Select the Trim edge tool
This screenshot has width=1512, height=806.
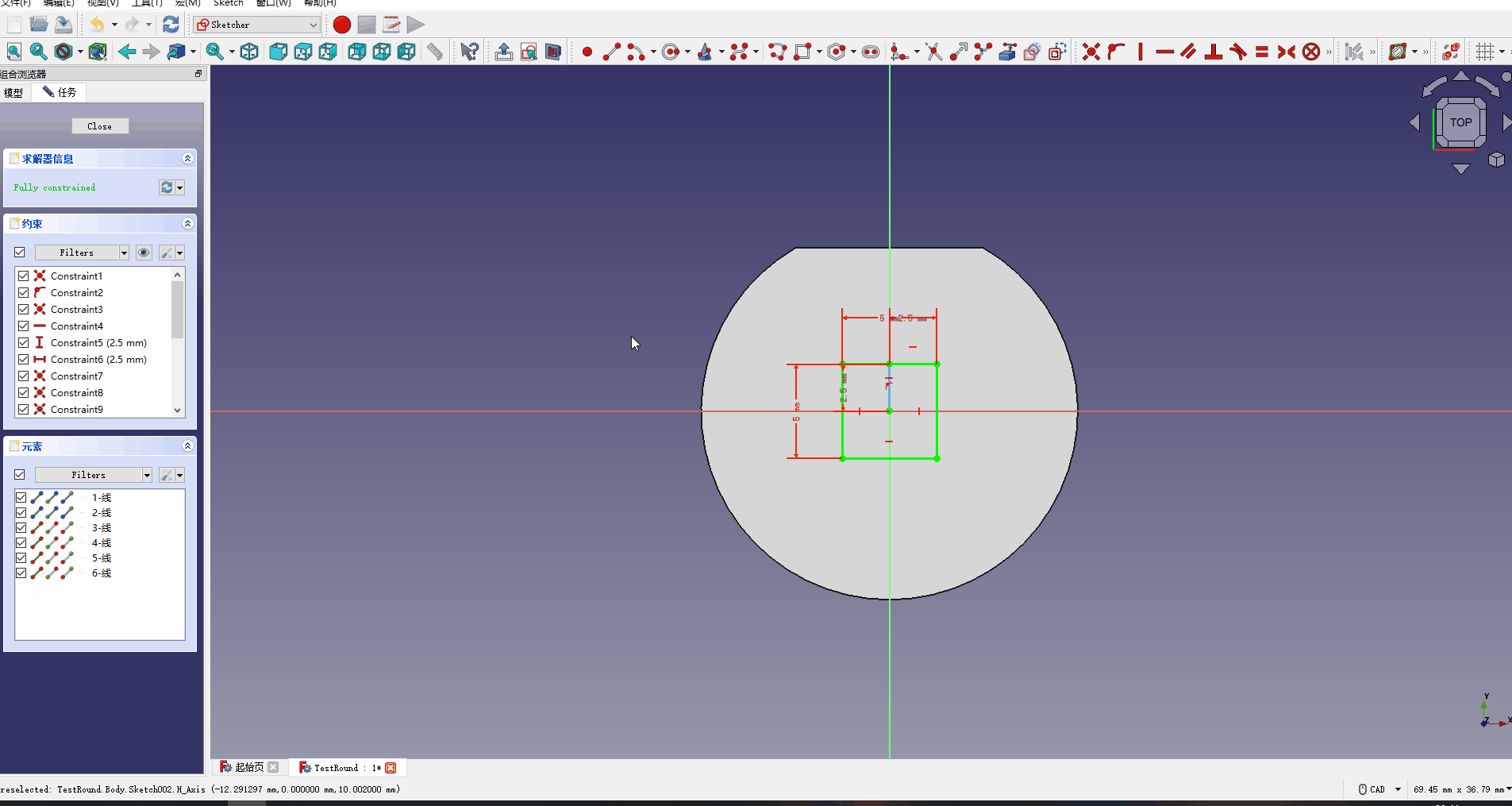click(x=934, y=52)
